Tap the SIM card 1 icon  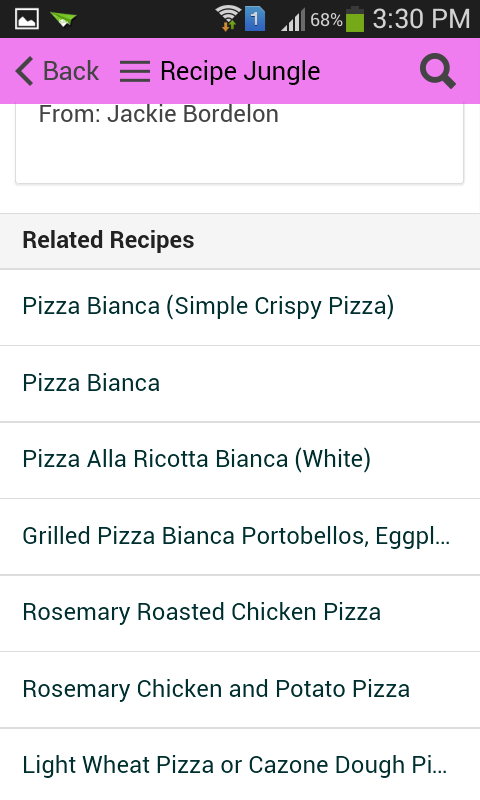tap(255, 19)
